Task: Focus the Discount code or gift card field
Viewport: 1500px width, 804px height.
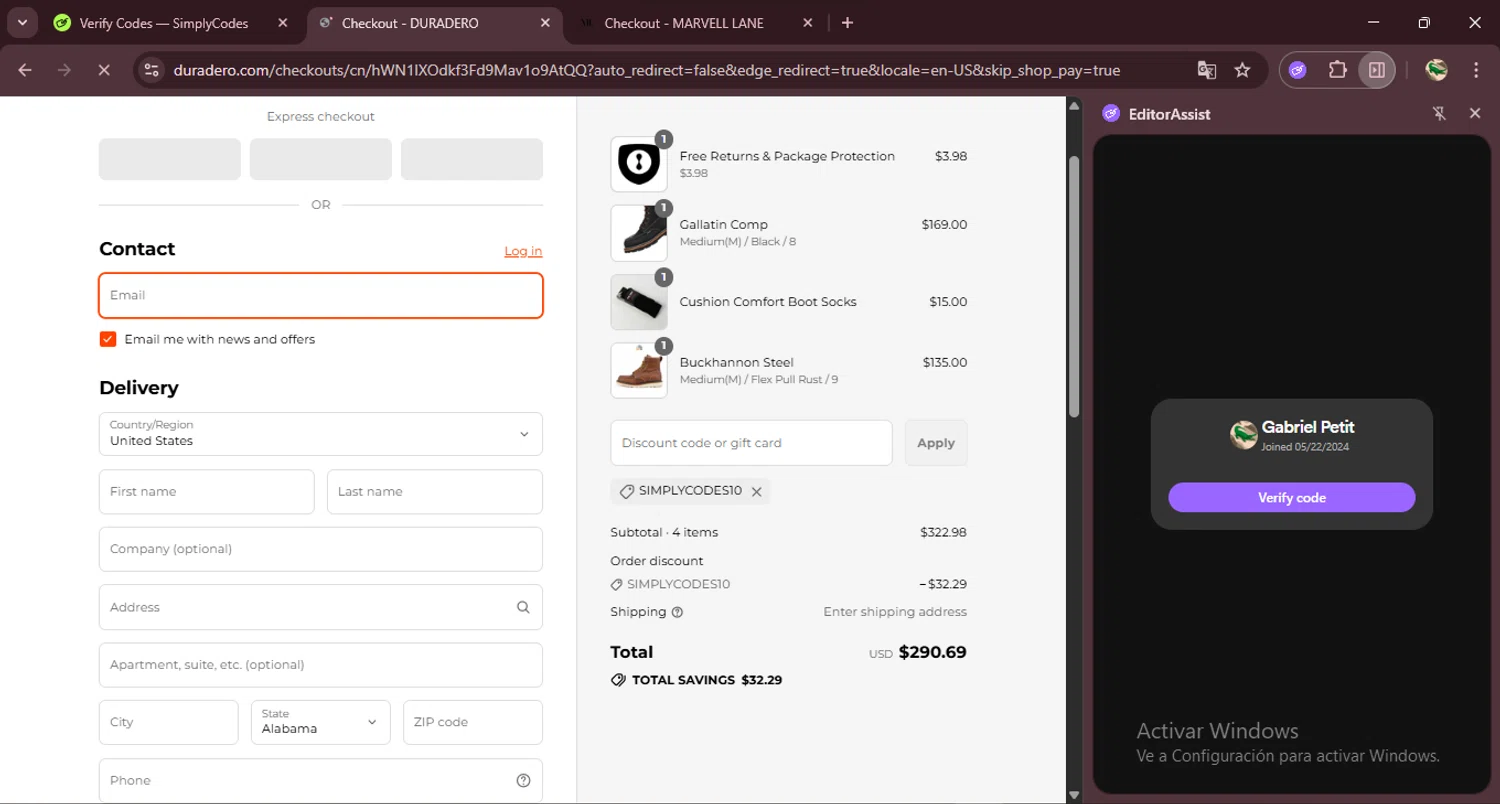Action: click(x=751, y=443)
